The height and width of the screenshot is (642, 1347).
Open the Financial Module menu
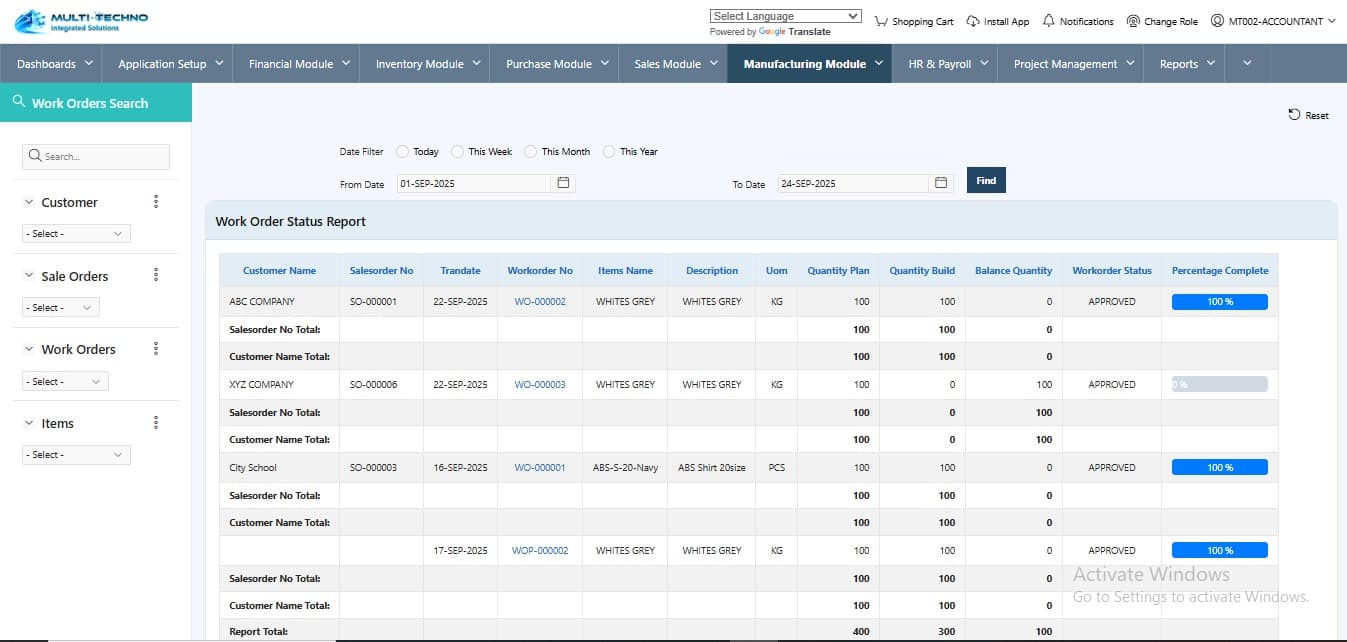(299, 64)
